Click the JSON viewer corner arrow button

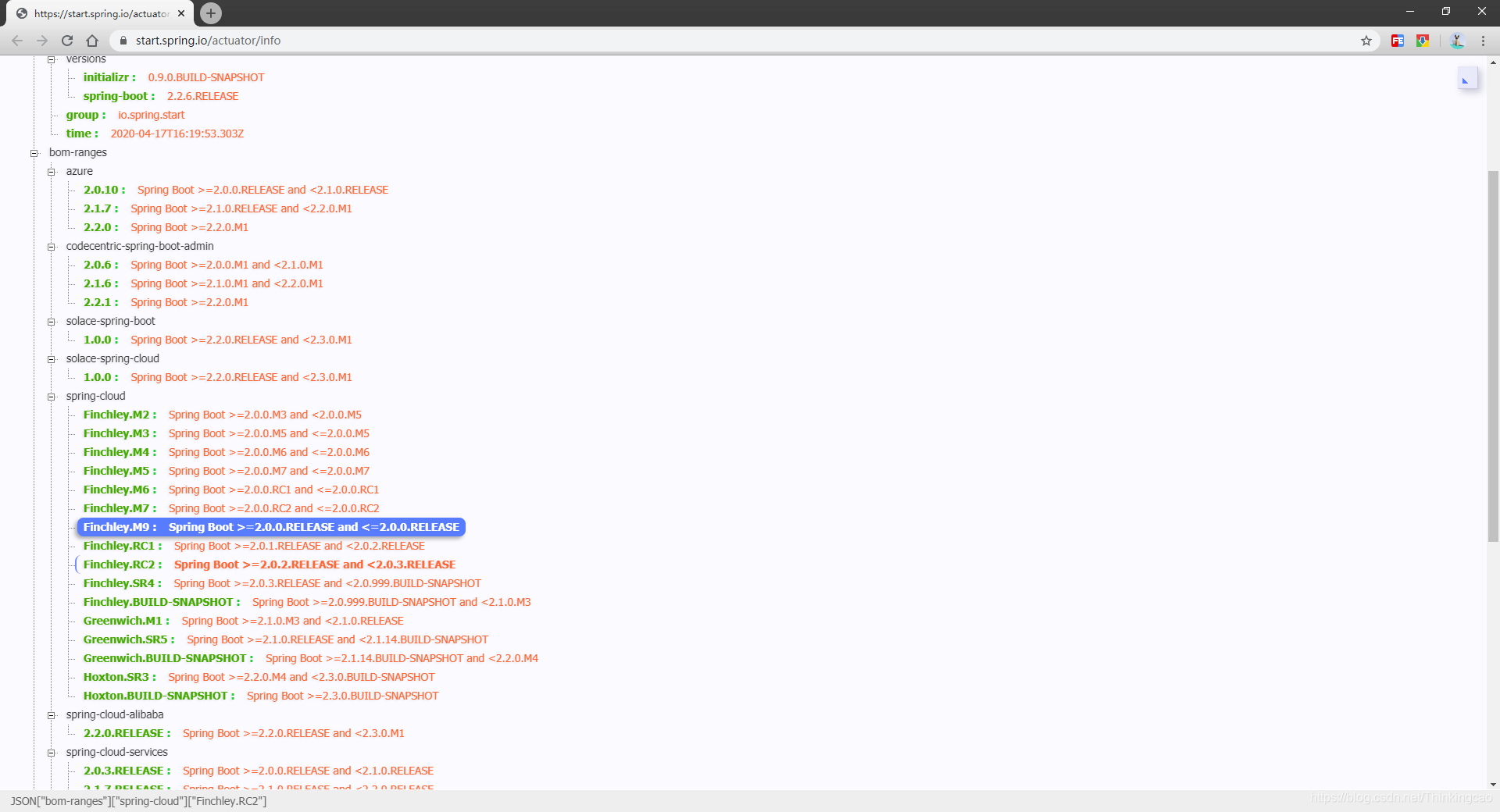coord(1467,78)
